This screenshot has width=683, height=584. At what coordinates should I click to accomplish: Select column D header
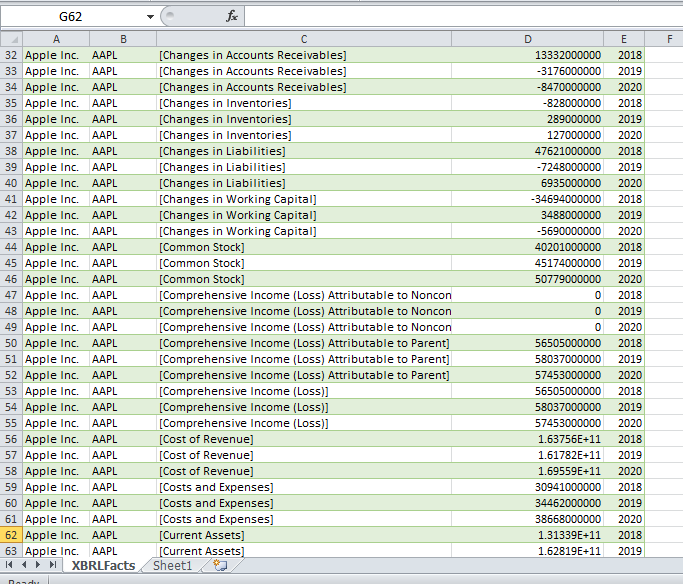coord(527,39)
